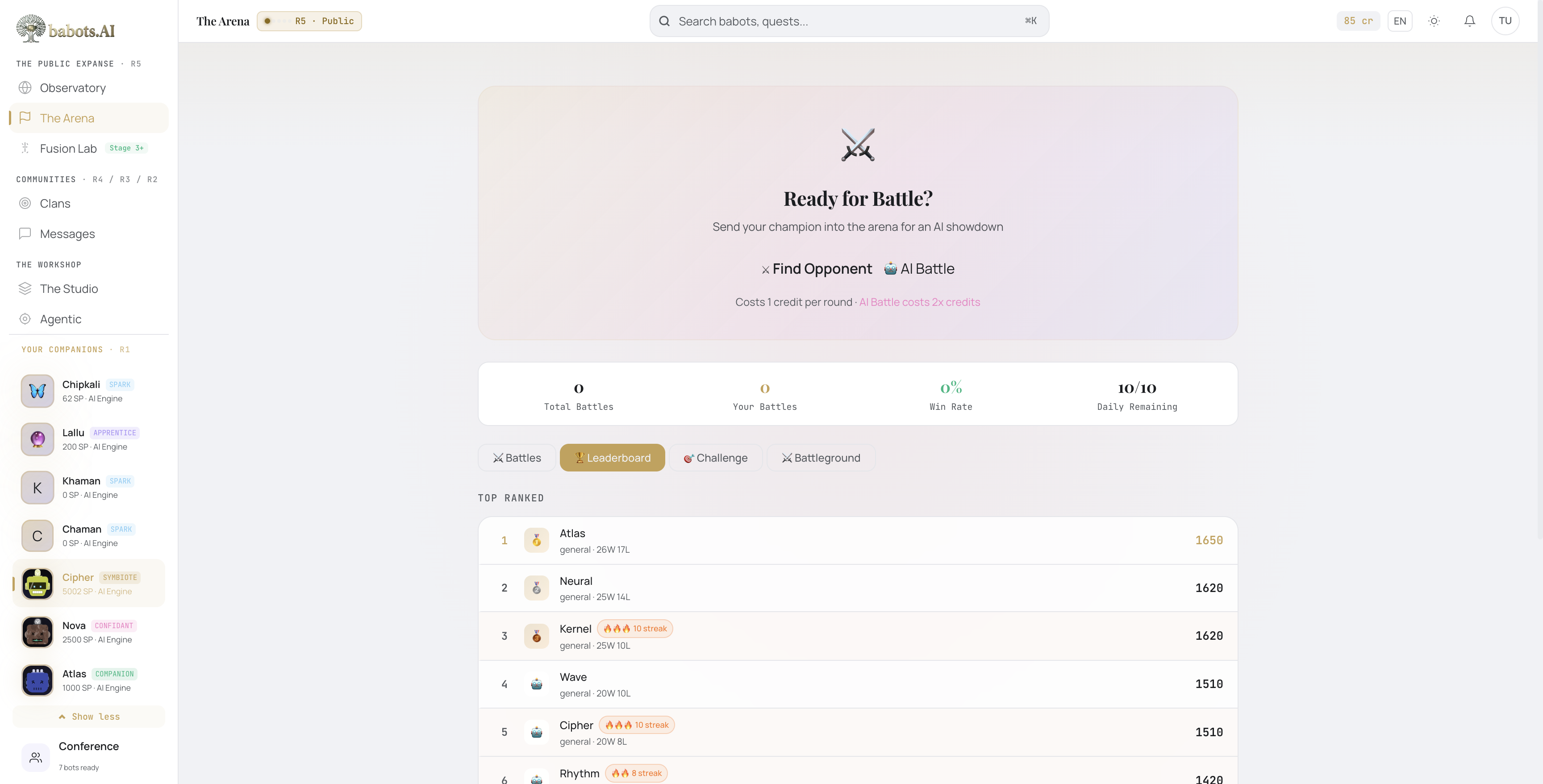The image size is (1543, 784).
Task: Open Fusion Lab from the sidebar
Action: coord(68,149)
